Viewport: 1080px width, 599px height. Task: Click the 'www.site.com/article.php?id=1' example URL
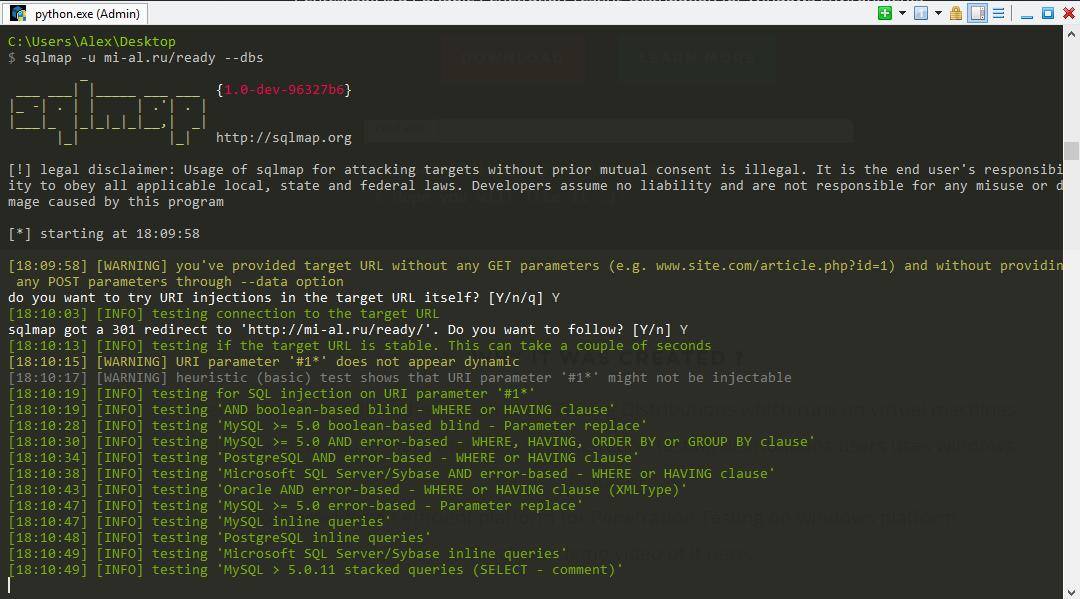click(x=771, y=266)
